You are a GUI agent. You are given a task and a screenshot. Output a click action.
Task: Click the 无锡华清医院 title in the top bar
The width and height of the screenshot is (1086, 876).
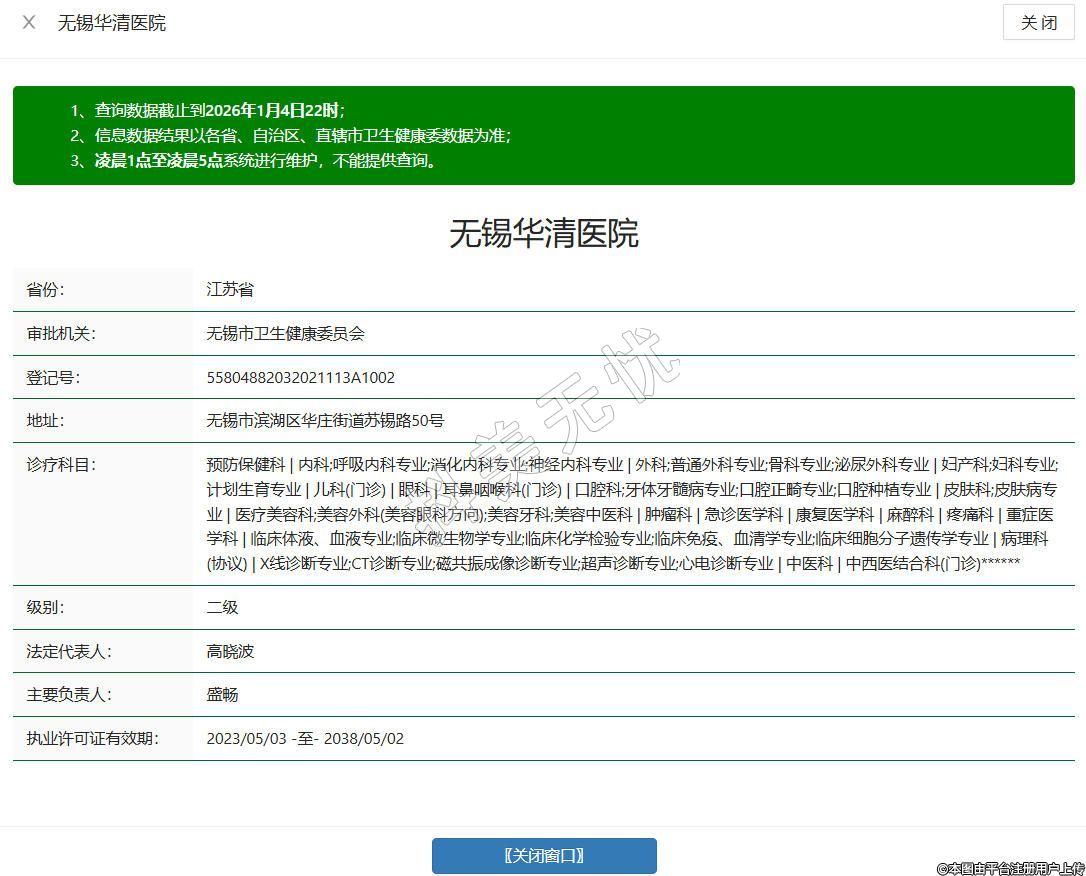point(112,23)
